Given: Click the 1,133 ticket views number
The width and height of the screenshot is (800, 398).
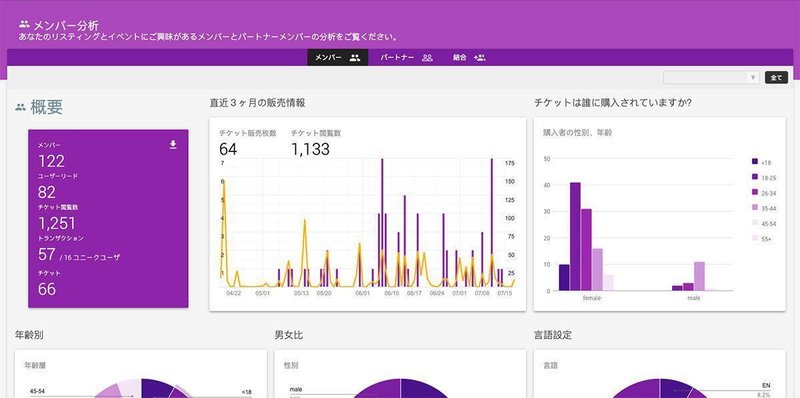Looking at the screenshot, I should pyautogui.click(x=310, y=149).
